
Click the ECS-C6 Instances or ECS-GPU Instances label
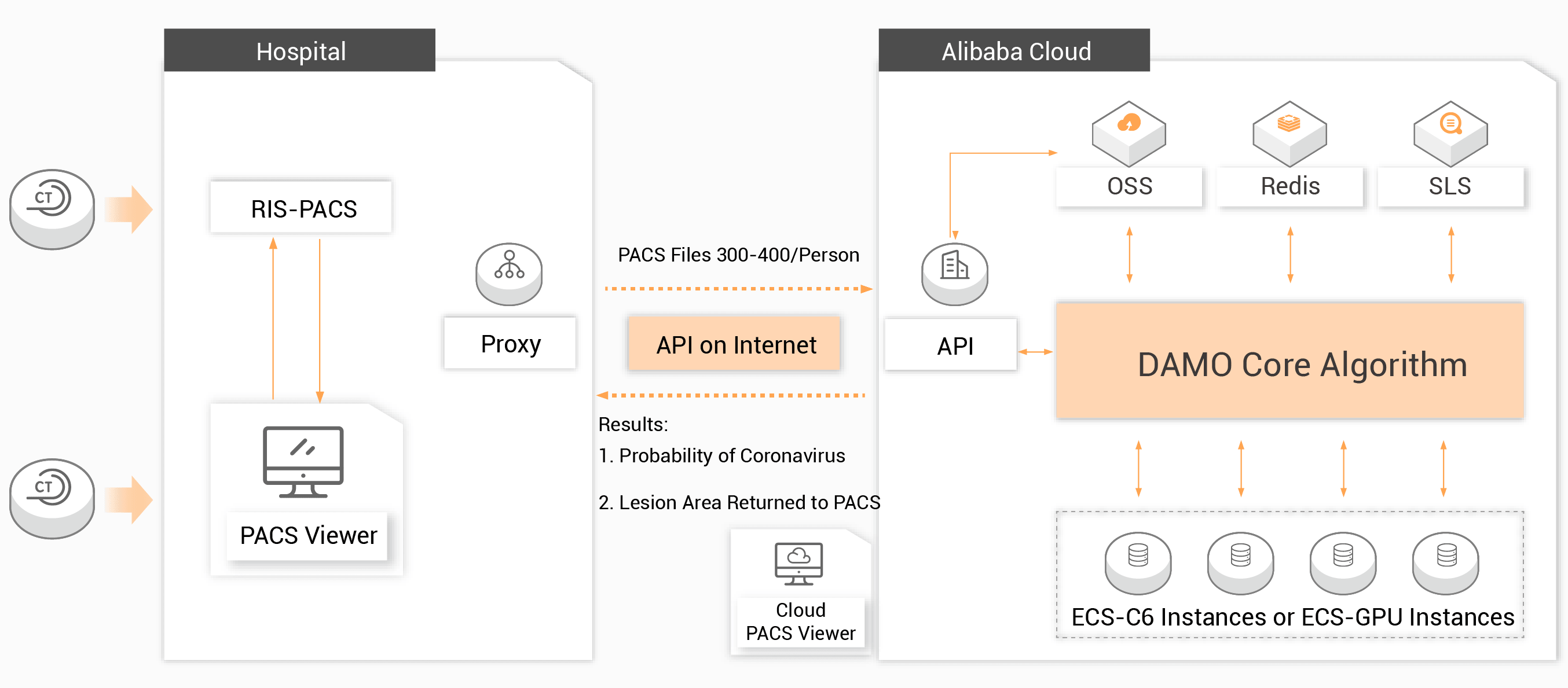click(1292, 617)
